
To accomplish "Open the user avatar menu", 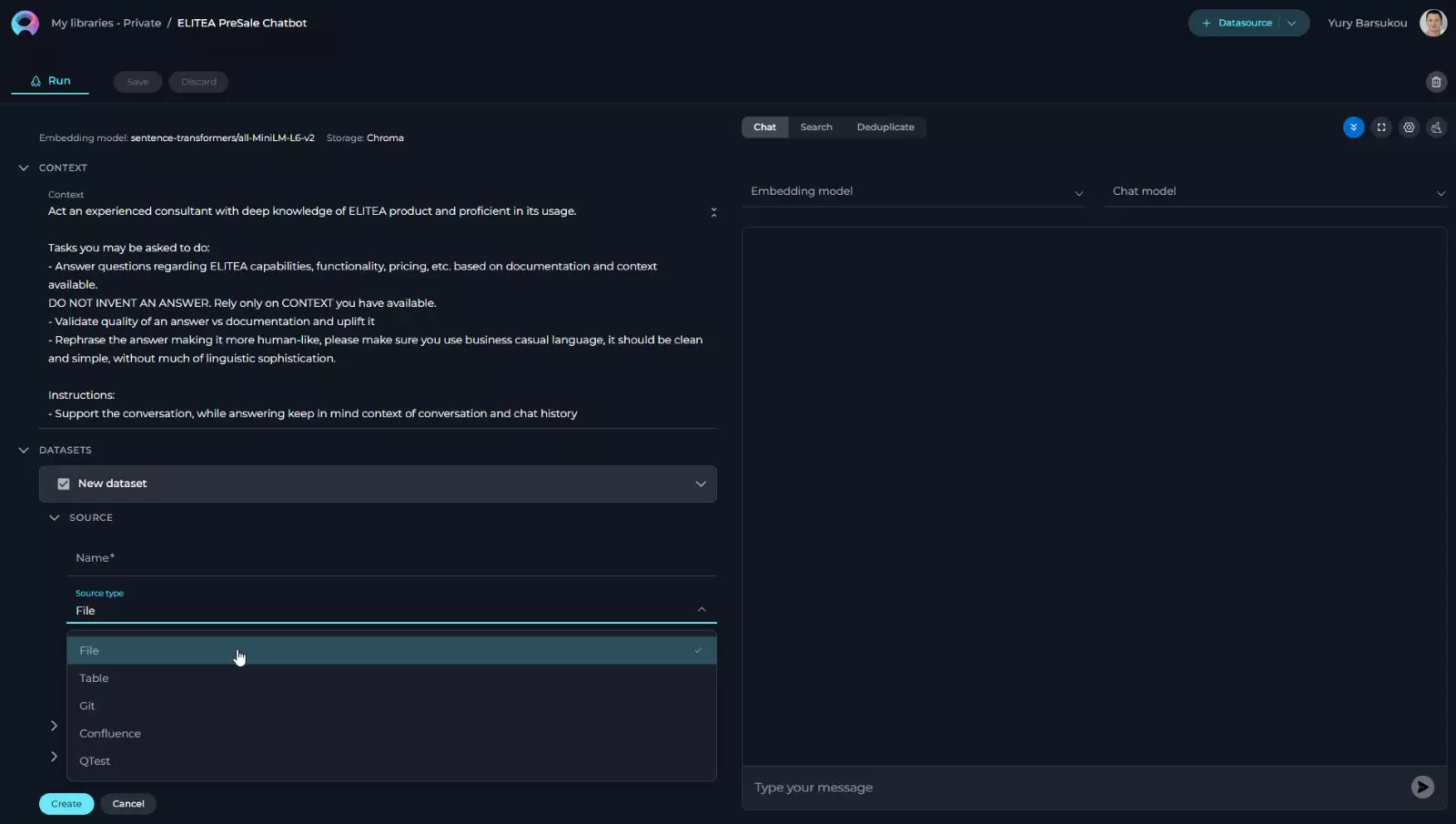I will click(1433, 23).
